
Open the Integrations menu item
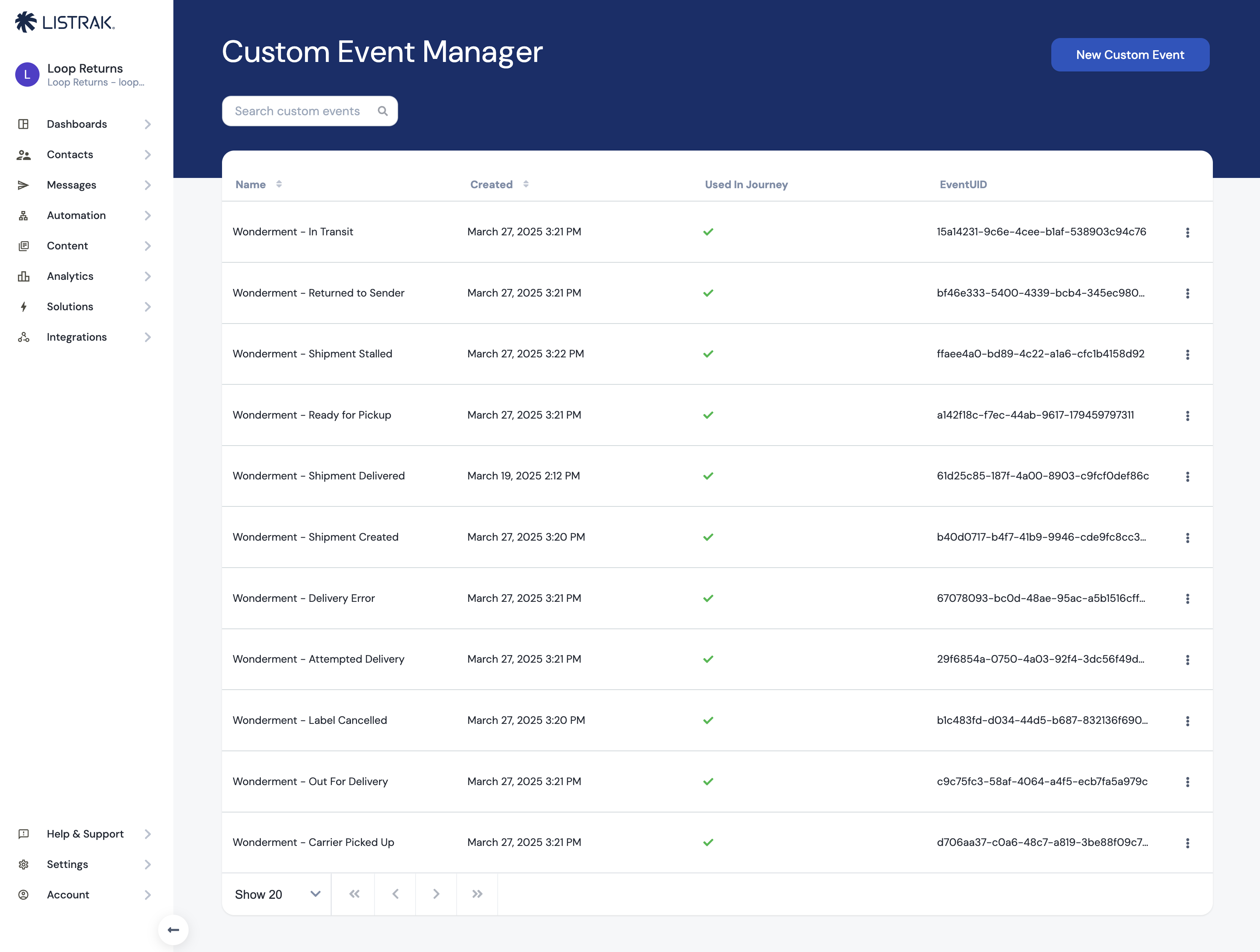click(x=84, y=337)
